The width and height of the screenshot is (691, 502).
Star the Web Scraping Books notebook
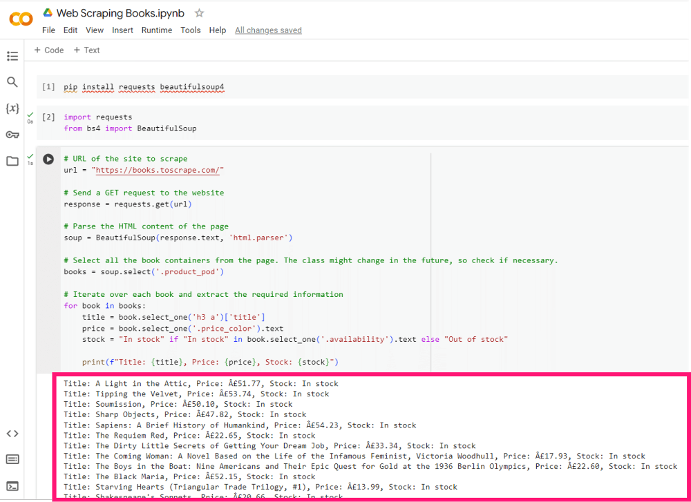point(200,13)
